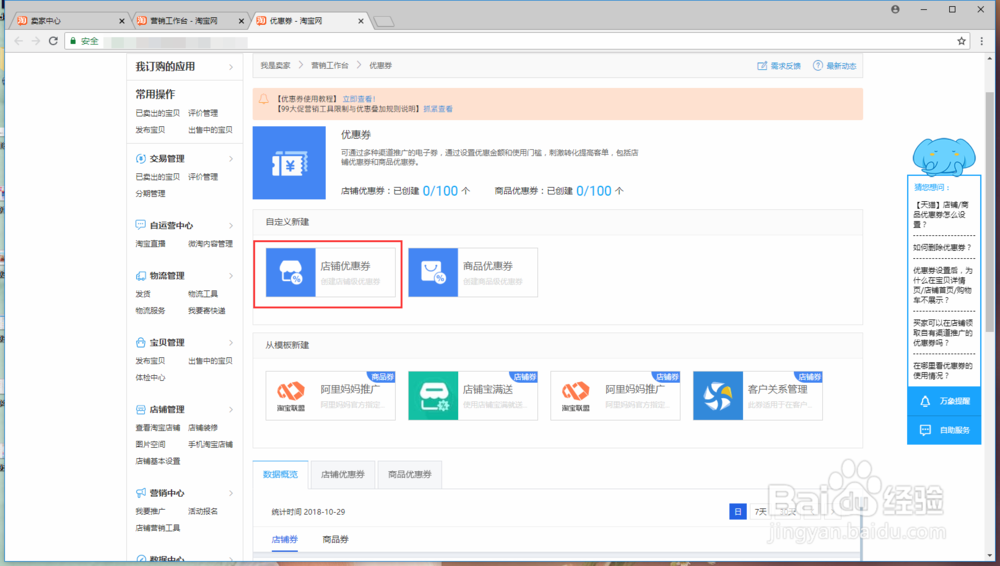Switch to 营销工作台 browser tab
Screen dimensions: 1000x566
pyautogui.click(x=189, y=20)
